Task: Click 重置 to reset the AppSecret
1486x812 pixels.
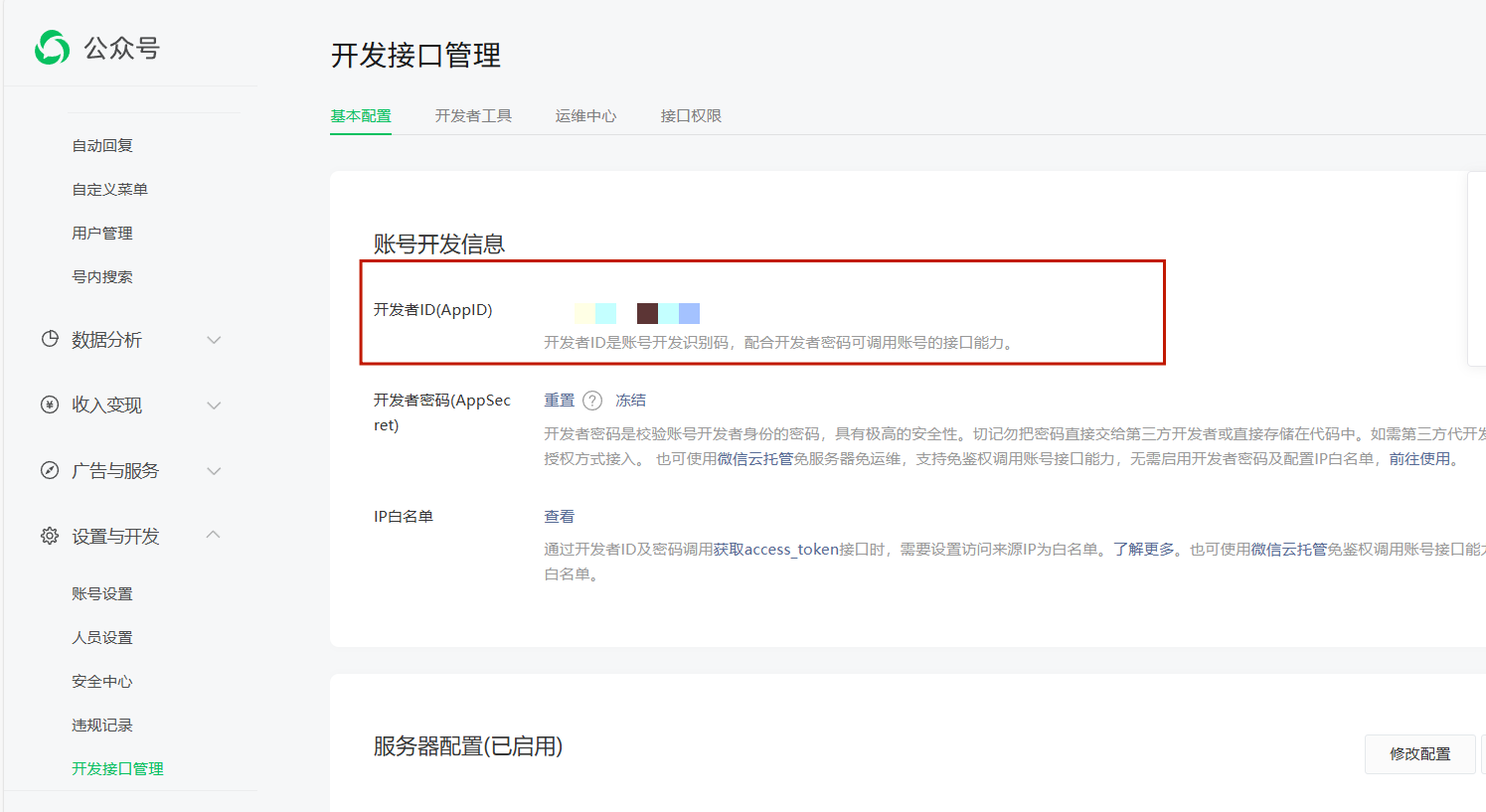Action: 560,401
